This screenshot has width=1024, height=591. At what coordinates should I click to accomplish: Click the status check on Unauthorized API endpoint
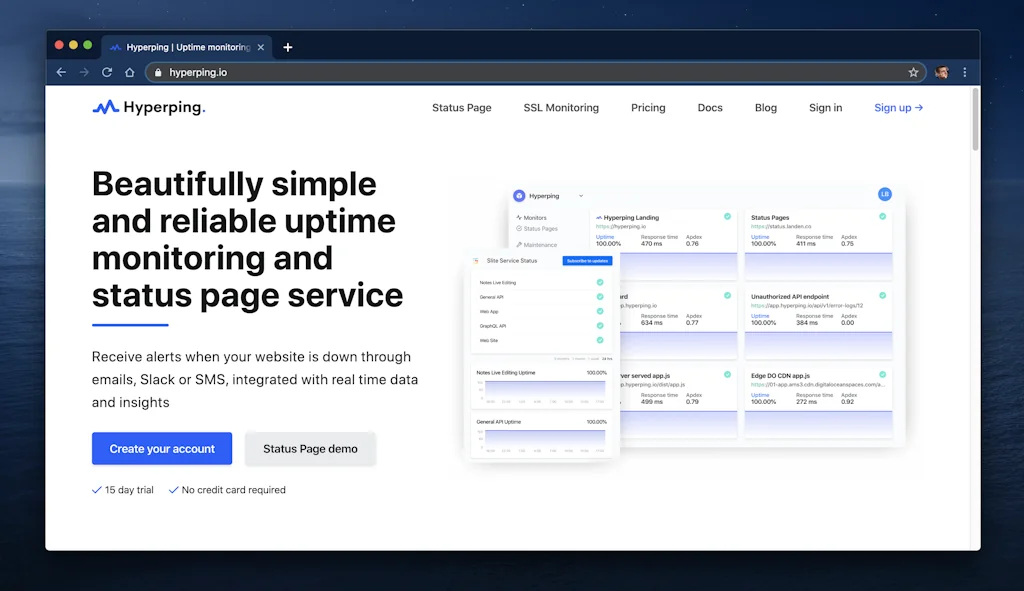coord(882,295)
